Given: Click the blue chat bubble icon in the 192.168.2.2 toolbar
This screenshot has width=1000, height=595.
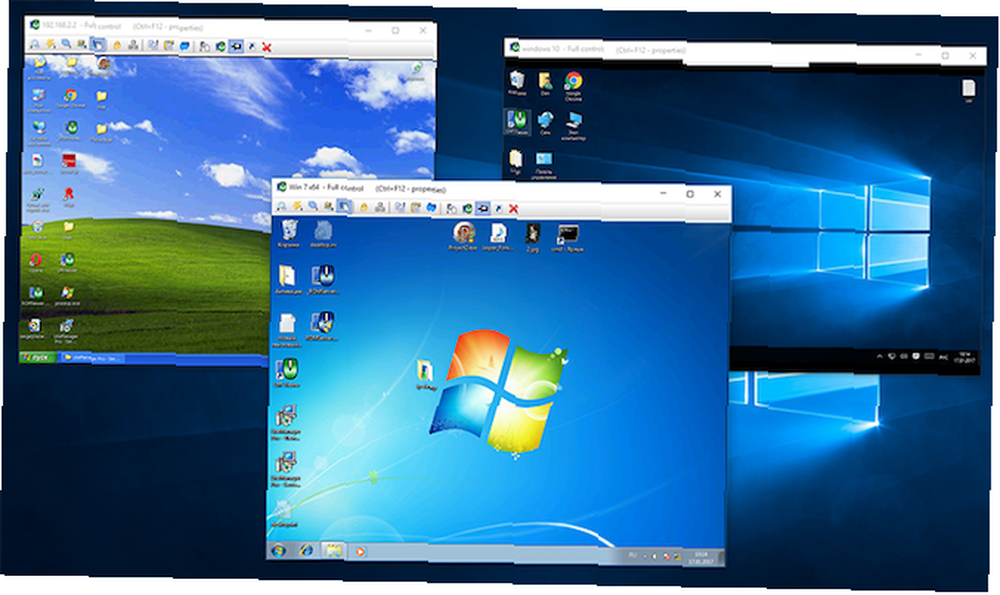Looking at the screenshot, I should [x=185, y=46].
